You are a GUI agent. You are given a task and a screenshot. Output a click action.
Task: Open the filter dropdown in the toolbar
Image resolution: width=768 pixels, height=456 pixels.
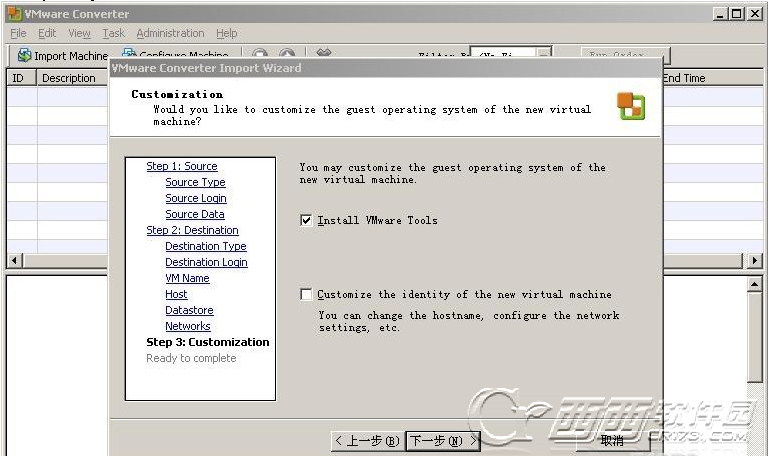(543, 53)
